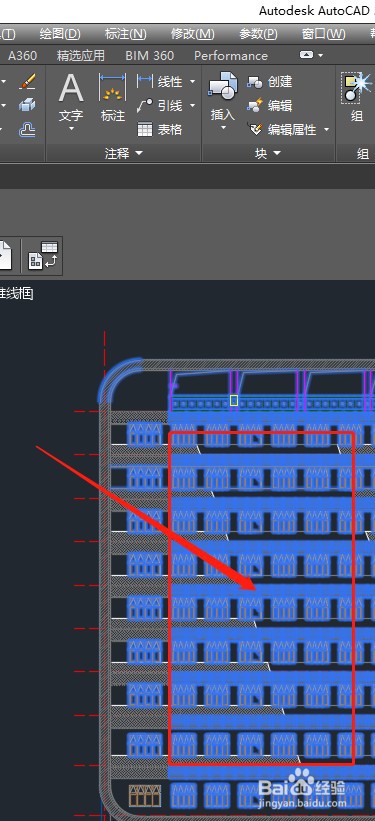
Task: Expand the 块 panel flyout
Action: tap(268, 153)
